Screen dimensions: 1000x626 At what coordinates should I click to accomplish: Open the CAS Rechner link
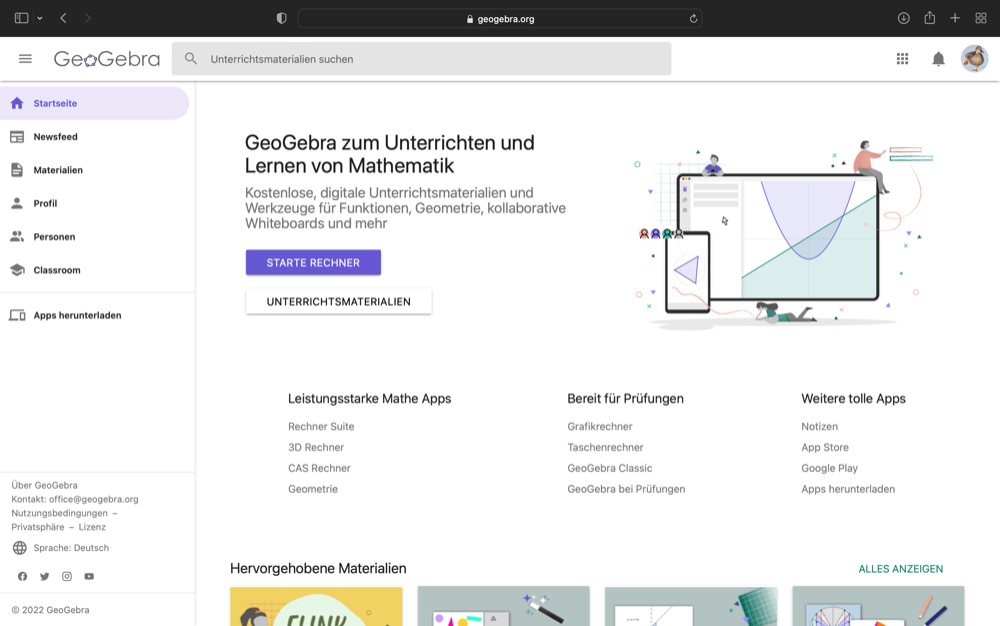(x=319, y=468)
